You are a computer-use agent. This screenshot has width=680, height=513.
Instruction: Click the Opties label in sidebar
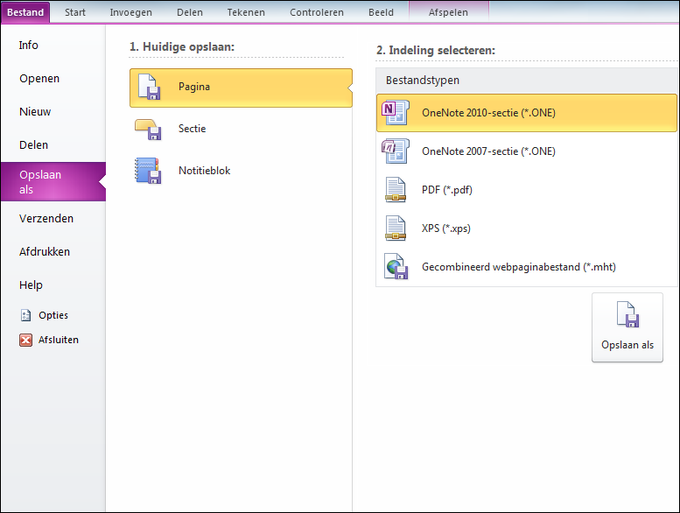click(x=53, y=315)
